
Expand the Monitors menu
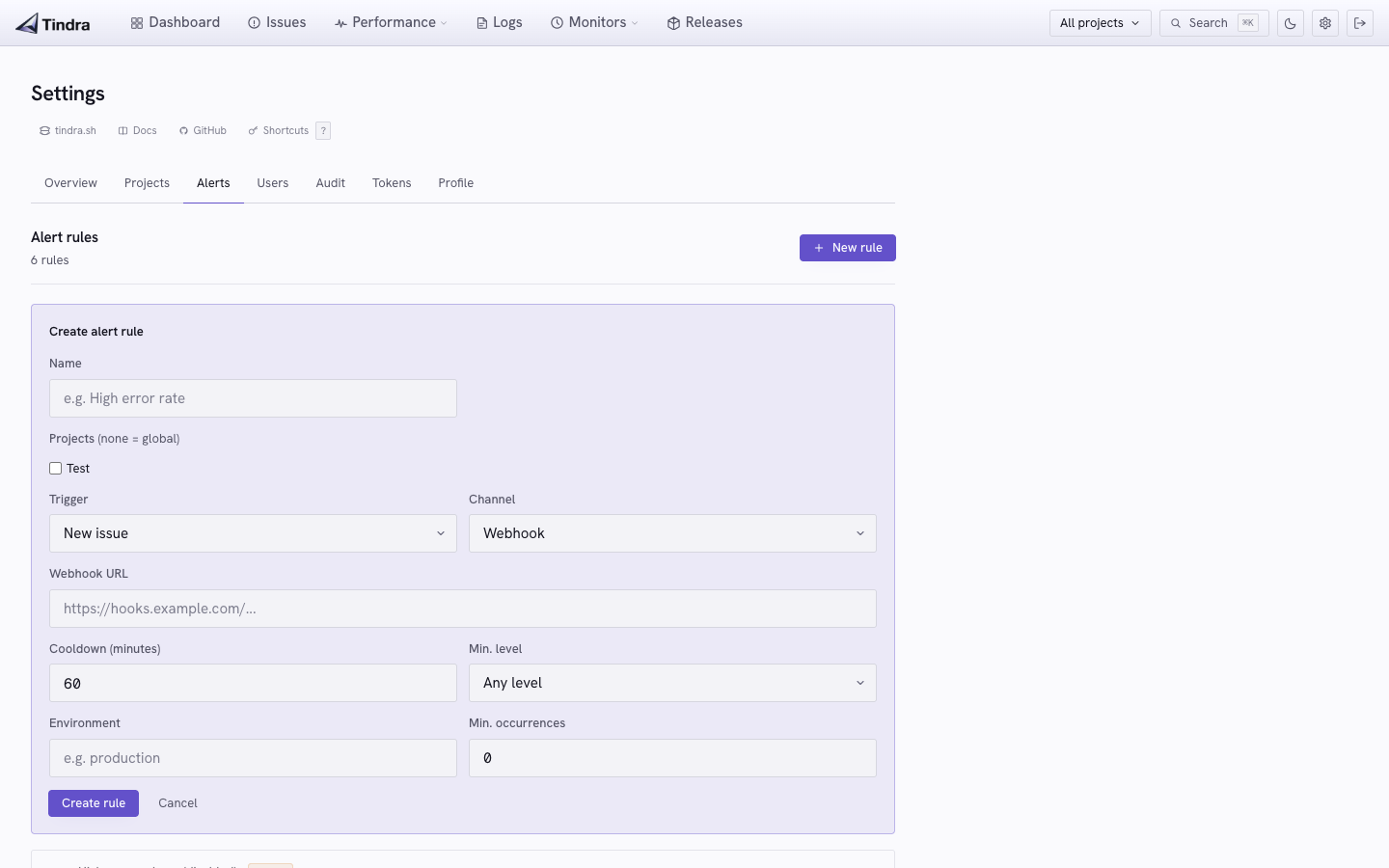pos(594,22)
